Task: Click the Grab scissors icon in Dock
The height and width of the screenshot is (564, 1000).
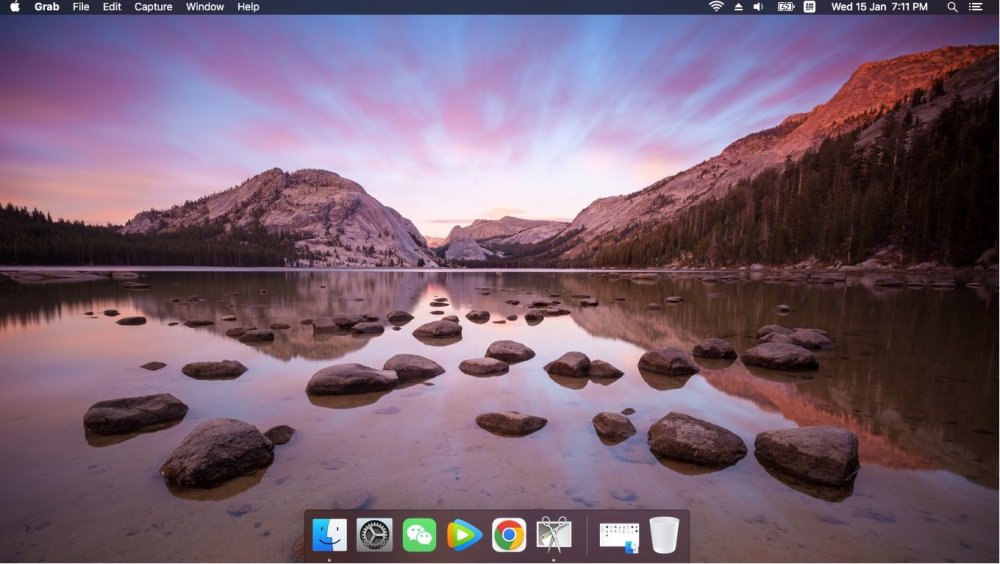Action: pos(554,535)
